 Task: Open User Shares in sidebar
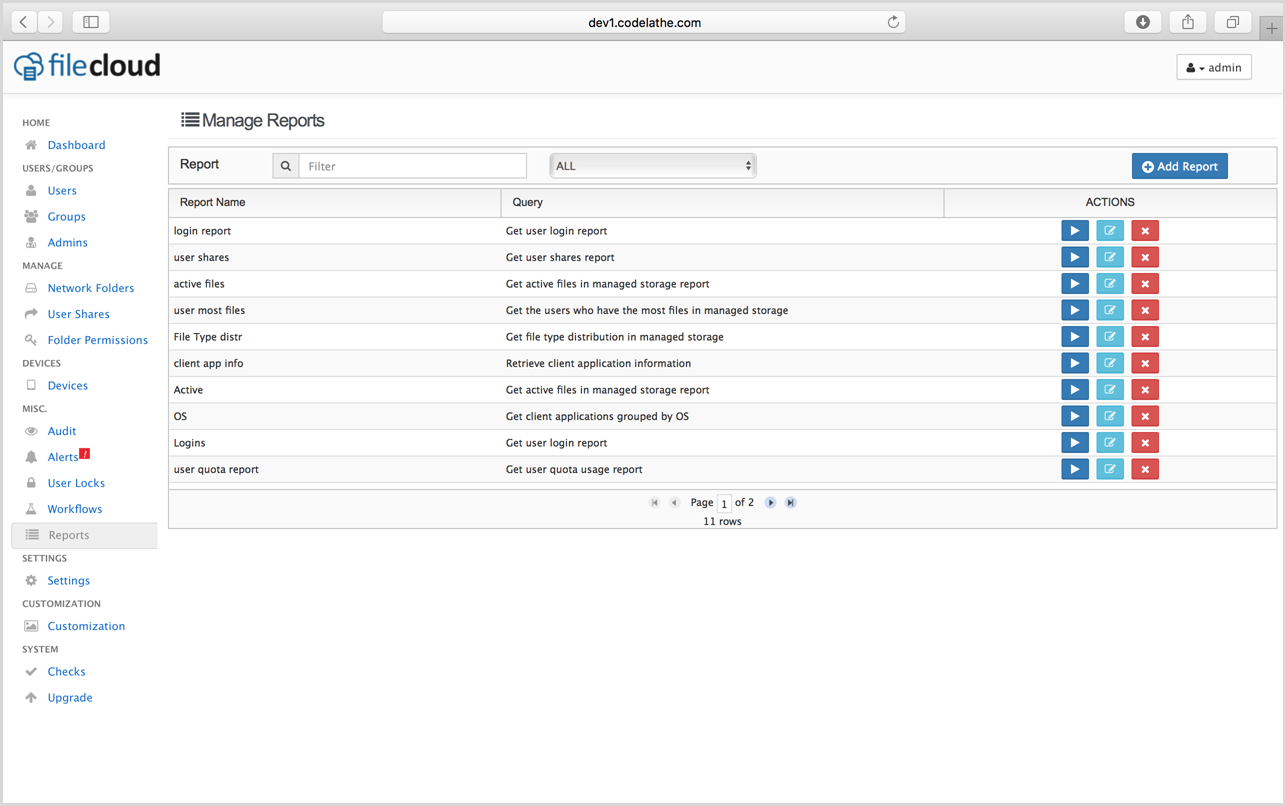point(79,314)
